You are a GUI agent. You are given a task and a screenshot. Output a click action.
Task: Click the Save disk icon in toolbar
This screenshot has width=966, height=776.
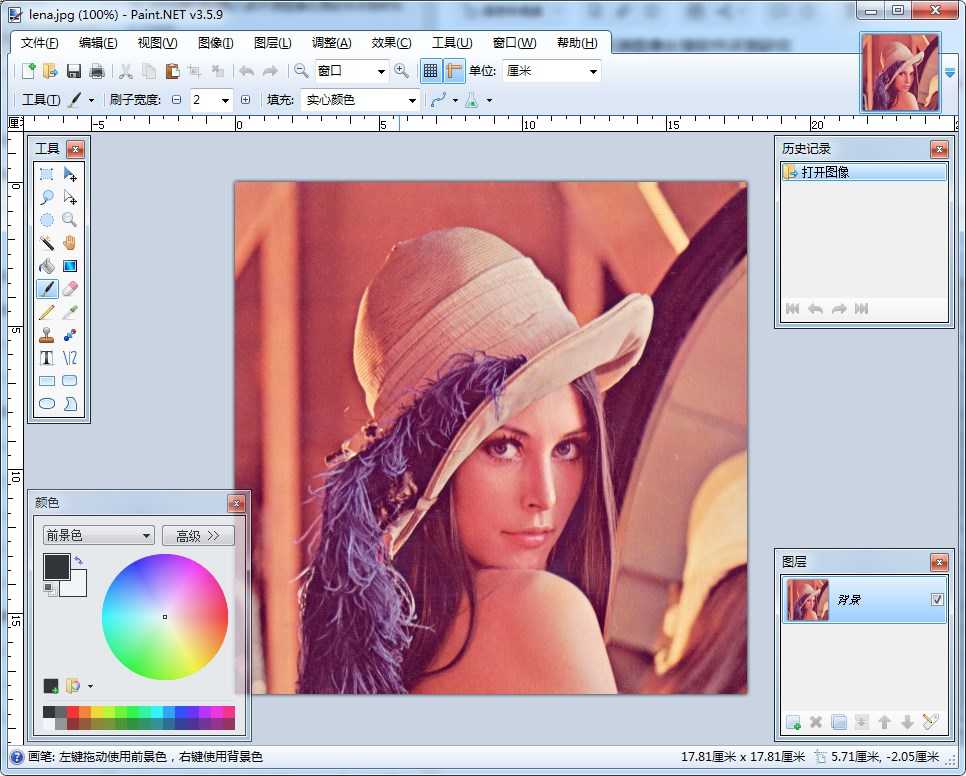[x=74, y=71]
